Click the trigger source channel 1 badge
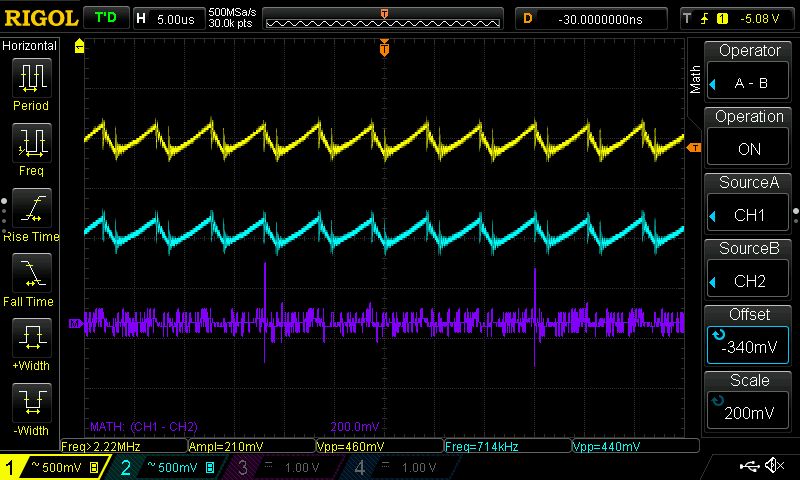The width and height of the screenshot is (800, 480). 722,19
